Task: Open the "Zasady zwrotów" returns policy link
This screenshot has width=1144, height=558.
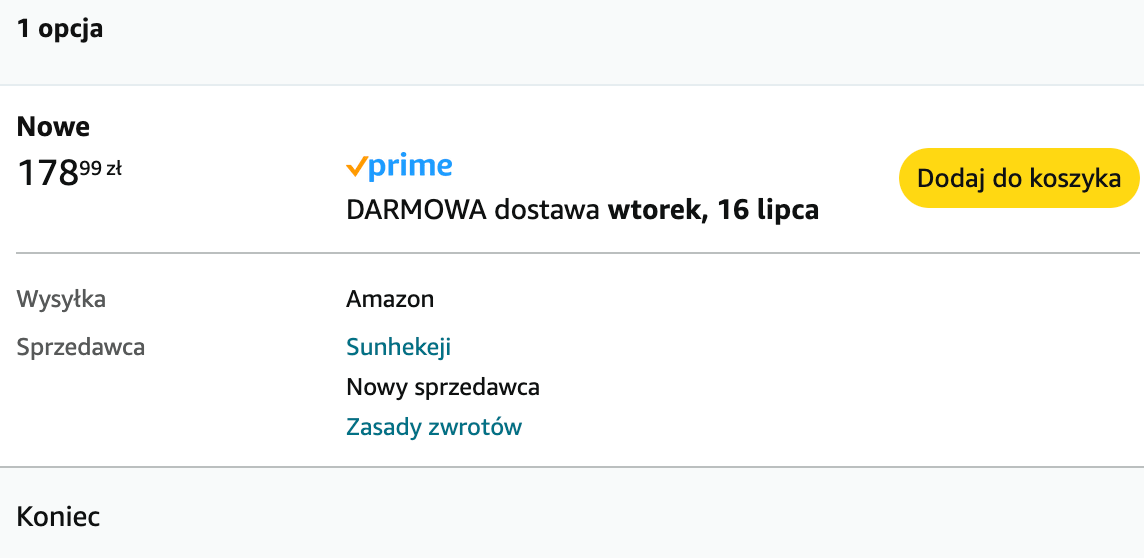Action: click(434, 426)
